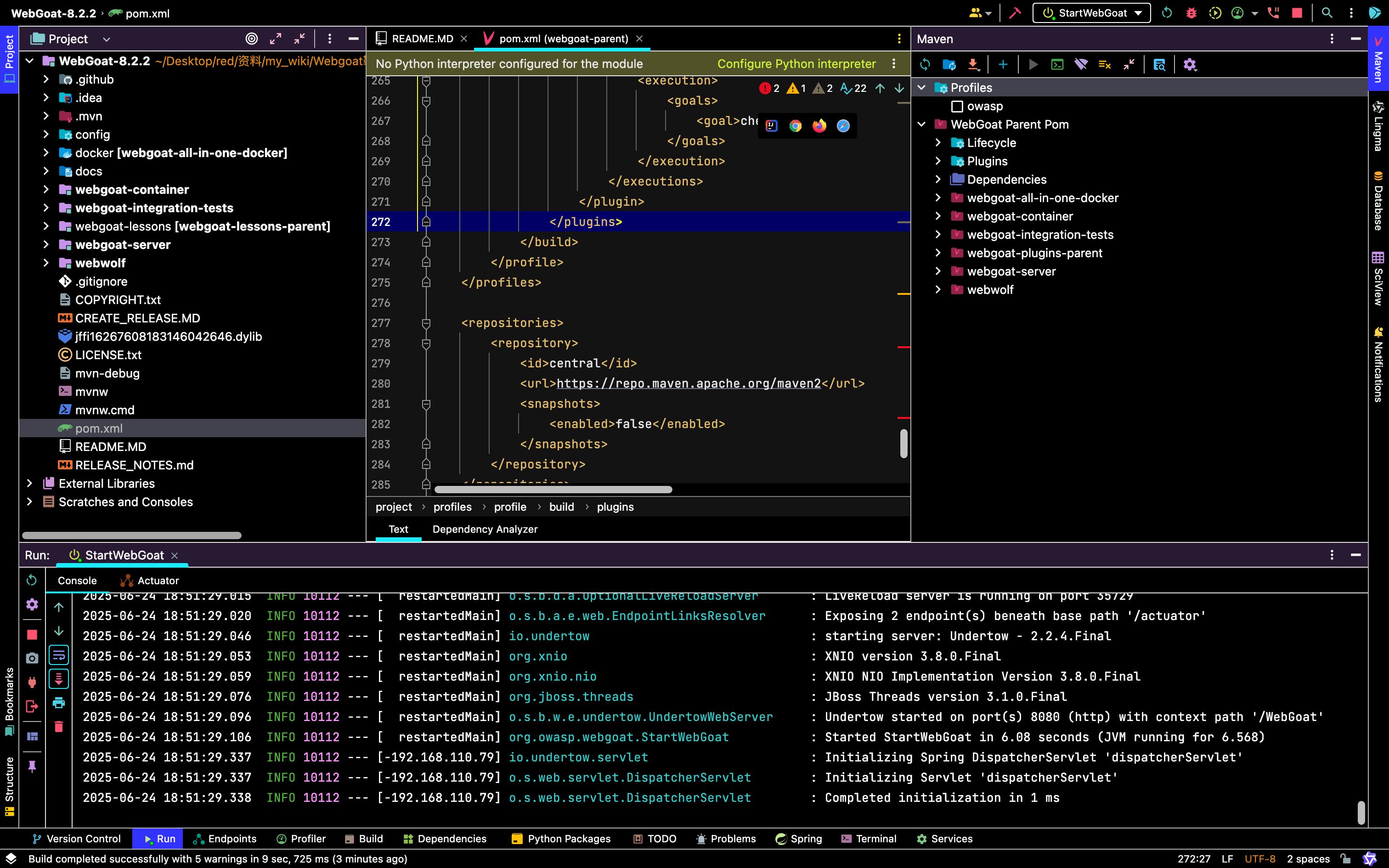This screenshot has height=868, width=1389.
Task: Expand the webgoat-container project folder
Action: (x=46, y=189)
